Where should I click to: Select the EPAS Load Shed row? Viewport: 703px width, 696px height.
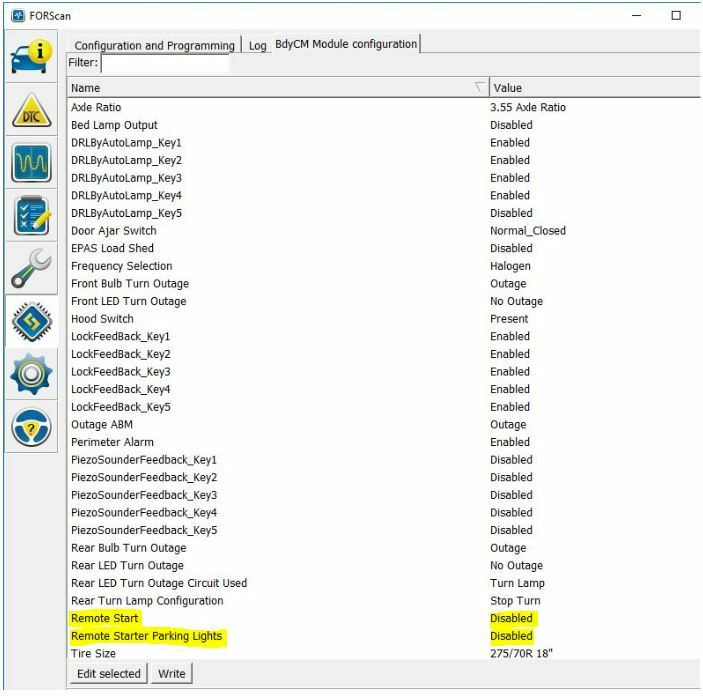(x=384, y=248)
